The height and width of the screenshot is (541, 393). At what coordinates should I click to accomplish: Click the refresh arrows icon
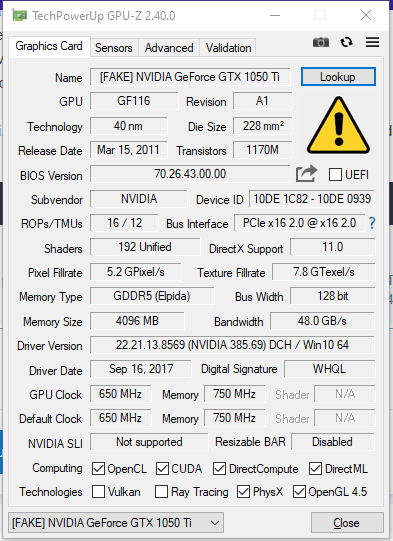coord(346,42)
